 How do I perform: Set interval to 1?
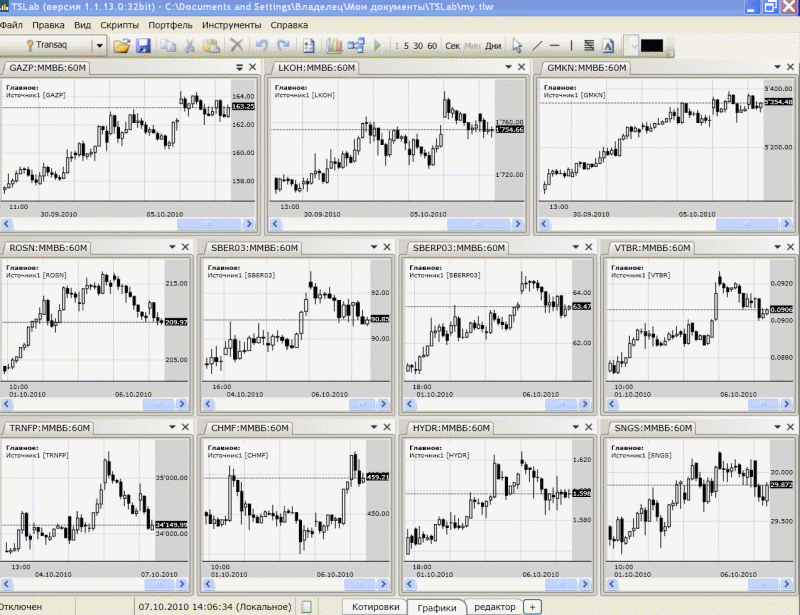point(396,46)
